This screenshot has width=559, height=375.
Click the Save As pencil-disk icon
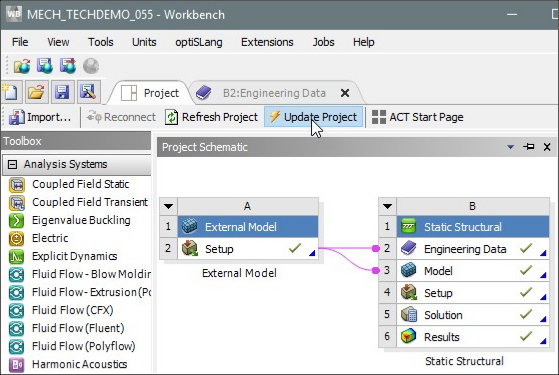point(88,92)
